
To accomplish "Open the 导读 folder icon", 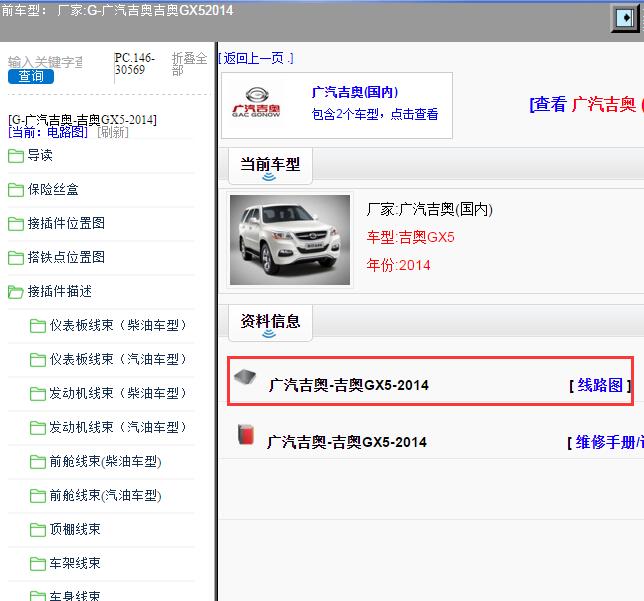I will click(16, 156).
